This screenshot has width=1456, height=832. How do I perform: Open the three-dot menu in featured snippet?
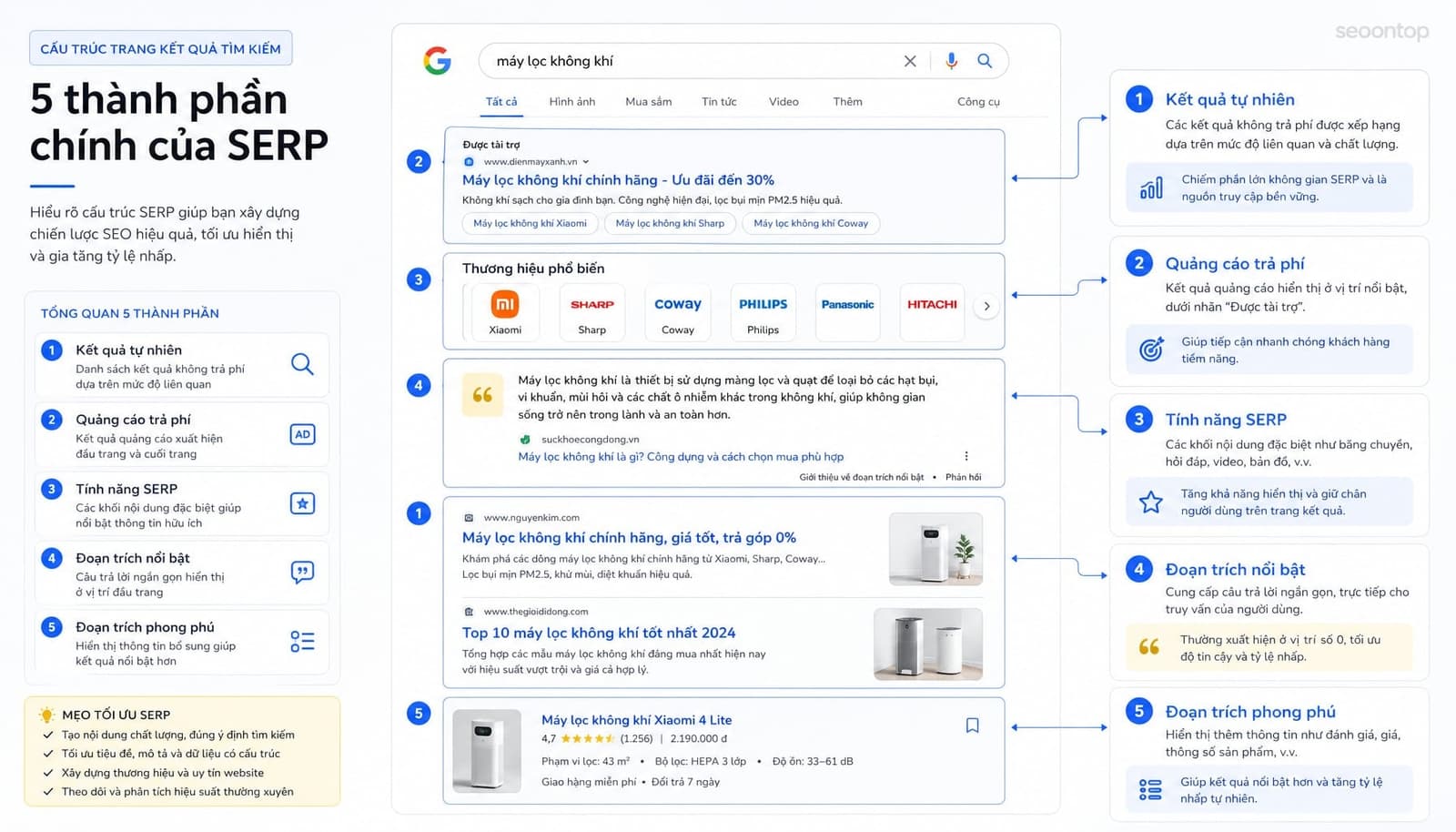click(966, 456)
